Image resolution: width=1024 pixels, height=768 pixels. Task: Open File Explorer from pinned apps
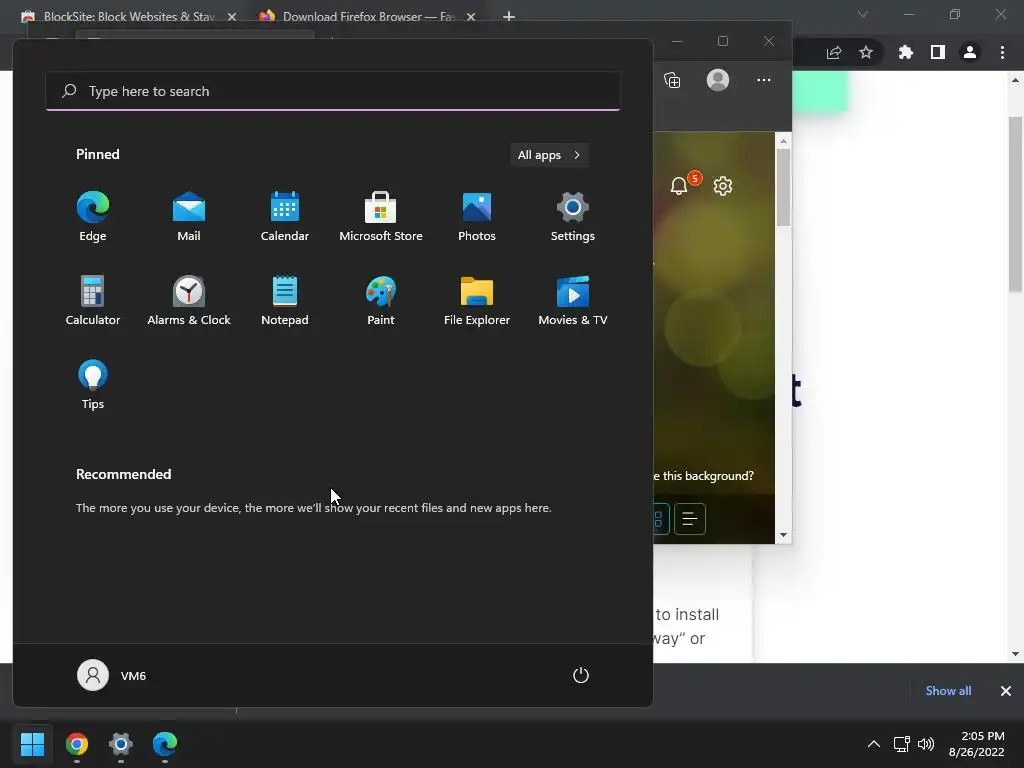click(x=477, y=301)
